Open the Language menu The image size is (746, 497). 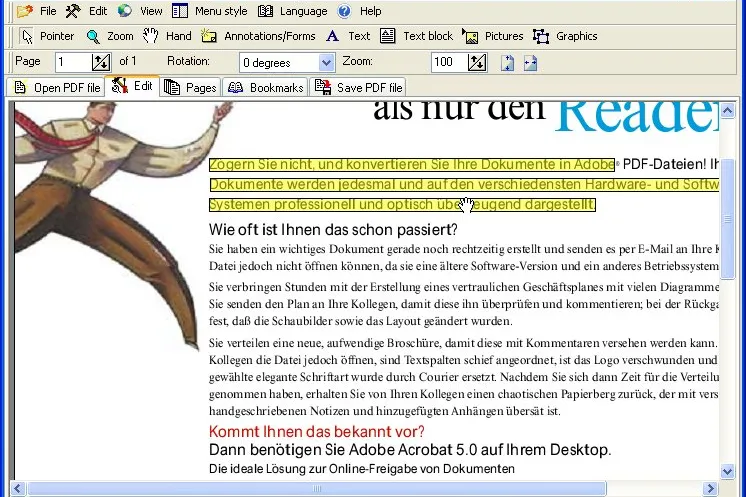(293, 11)
